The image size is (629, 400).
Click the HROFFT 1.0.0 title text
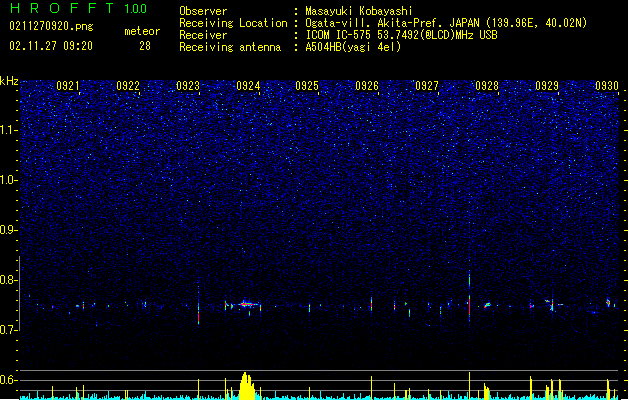pyautogui.click(x=79, y=8)
